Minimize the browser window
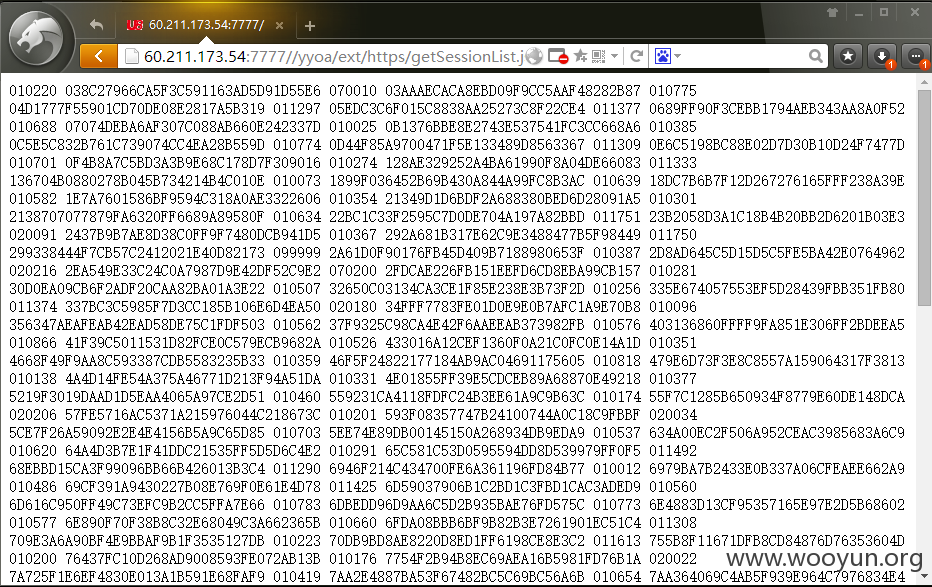This screenshot has height=587, width=932. 858,13
